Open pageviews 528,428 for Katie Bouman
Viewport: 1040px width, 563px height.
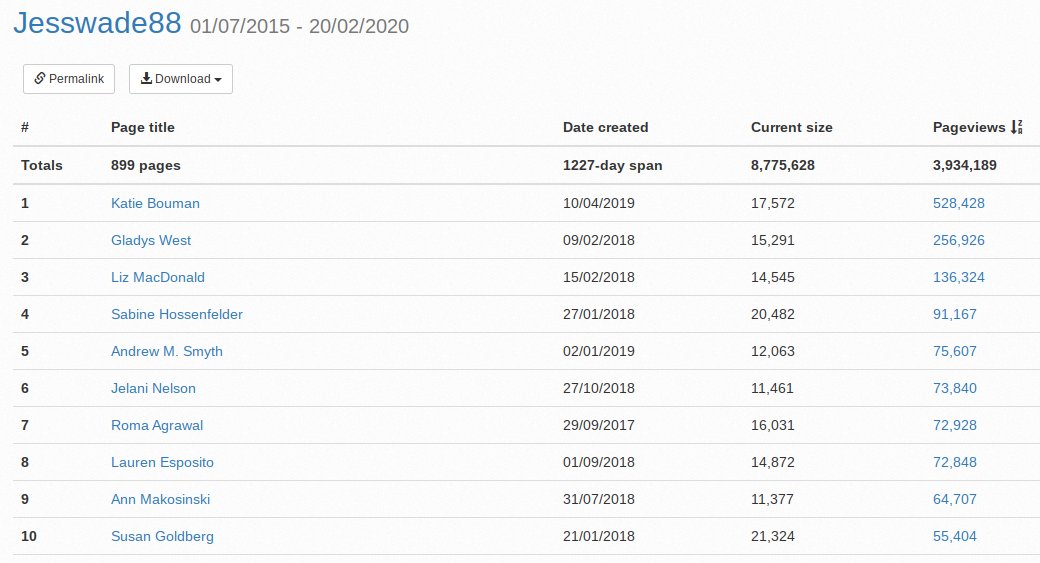click(x=958, y=204)
